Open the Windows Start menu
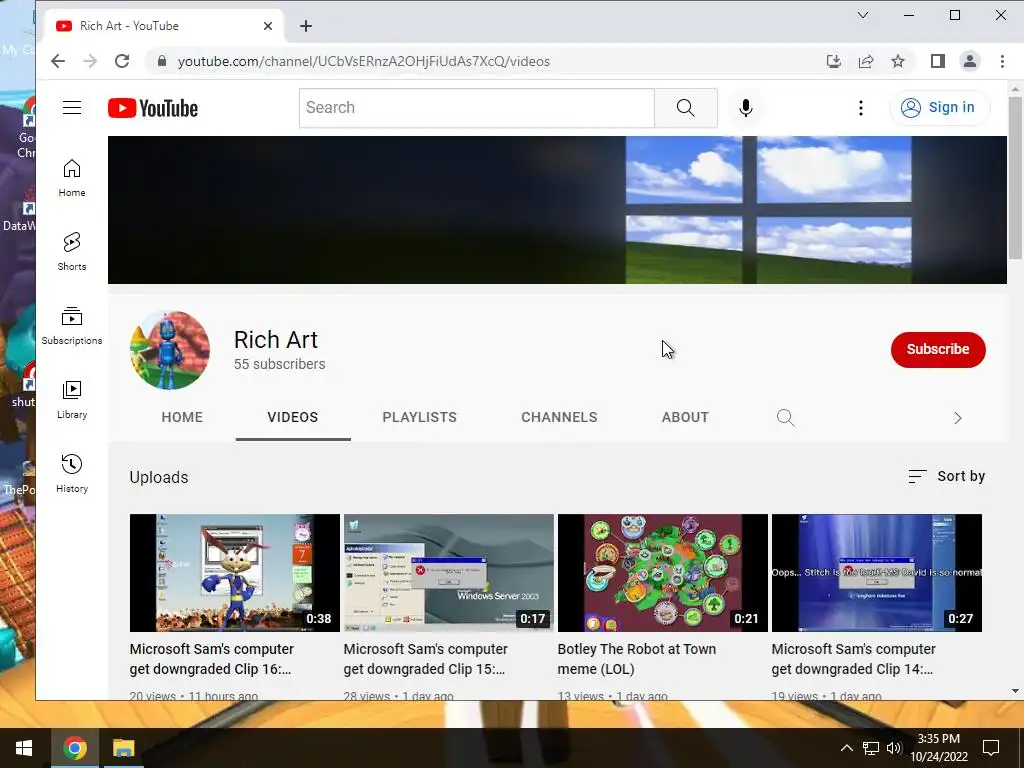This screenshot has width=1024, height=768. tap(24, 748)
